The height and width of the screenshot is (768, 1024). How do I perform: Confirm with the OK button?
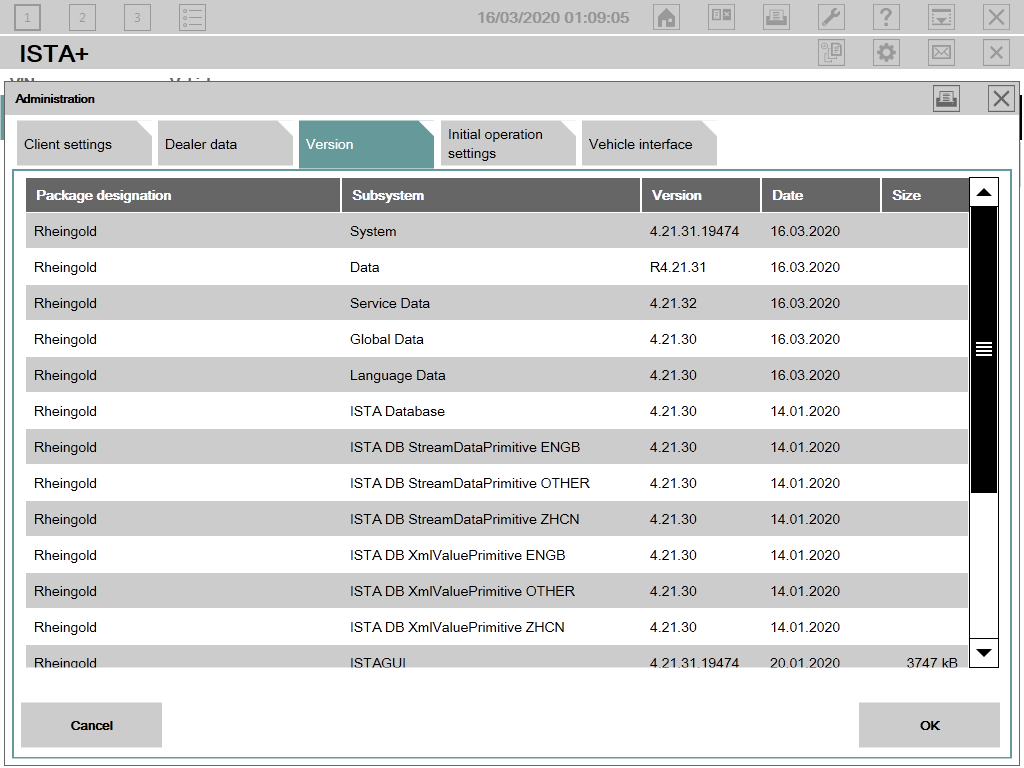tap(929, 725)
